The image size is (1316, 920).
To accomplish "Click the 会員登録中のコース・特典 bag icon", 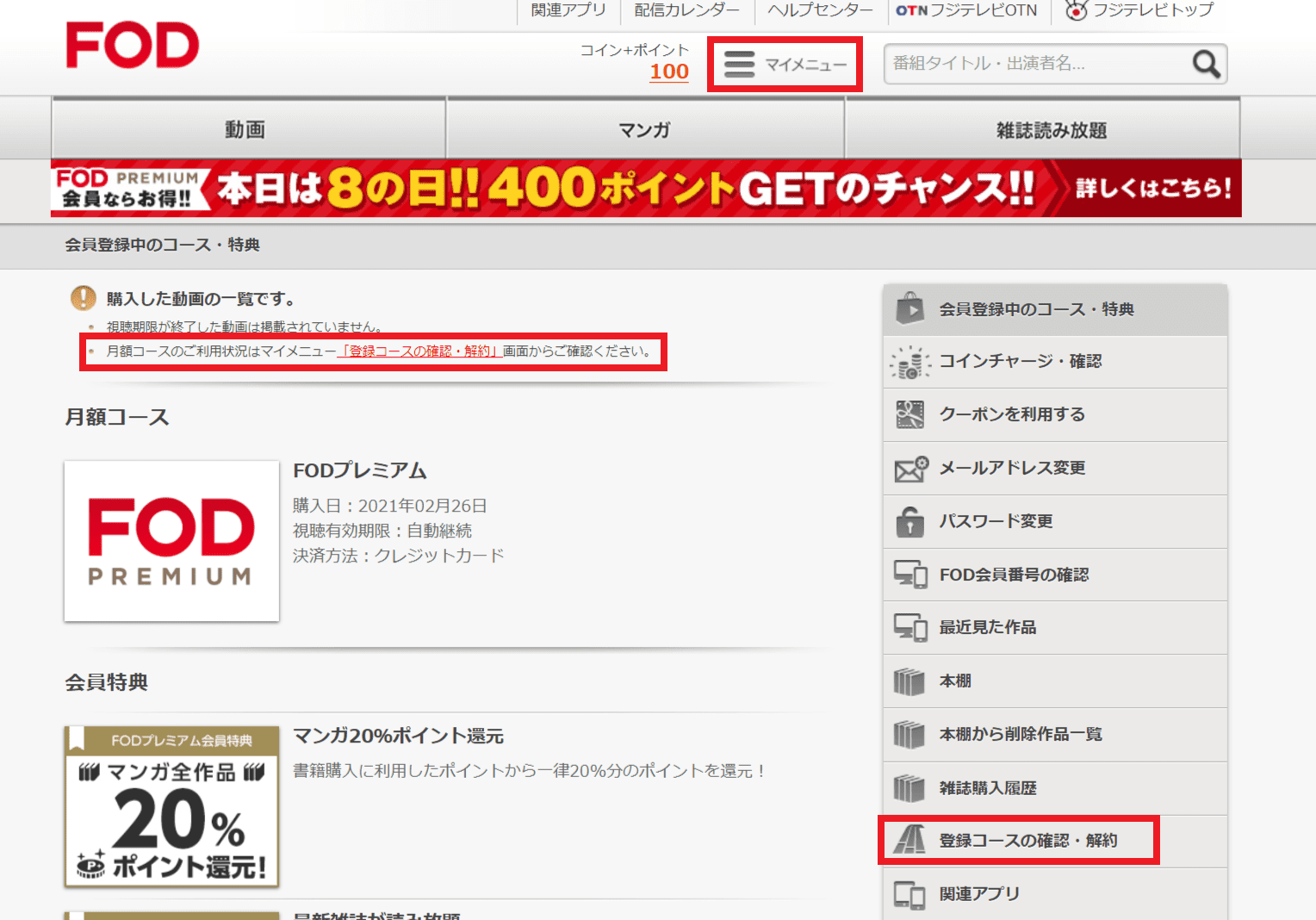I will 909,309.
